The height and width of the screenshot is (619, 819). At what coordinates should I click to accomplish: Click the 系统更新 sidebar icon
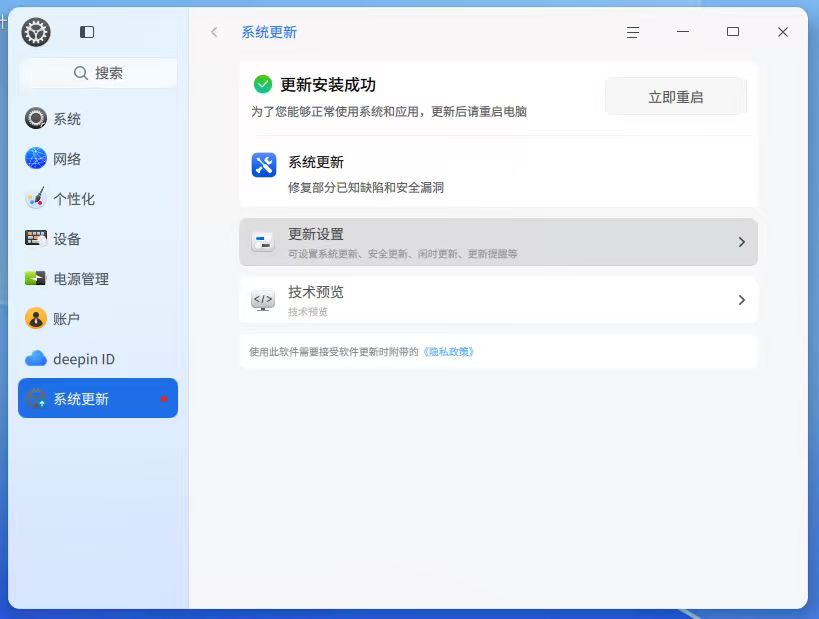(36, 399)
